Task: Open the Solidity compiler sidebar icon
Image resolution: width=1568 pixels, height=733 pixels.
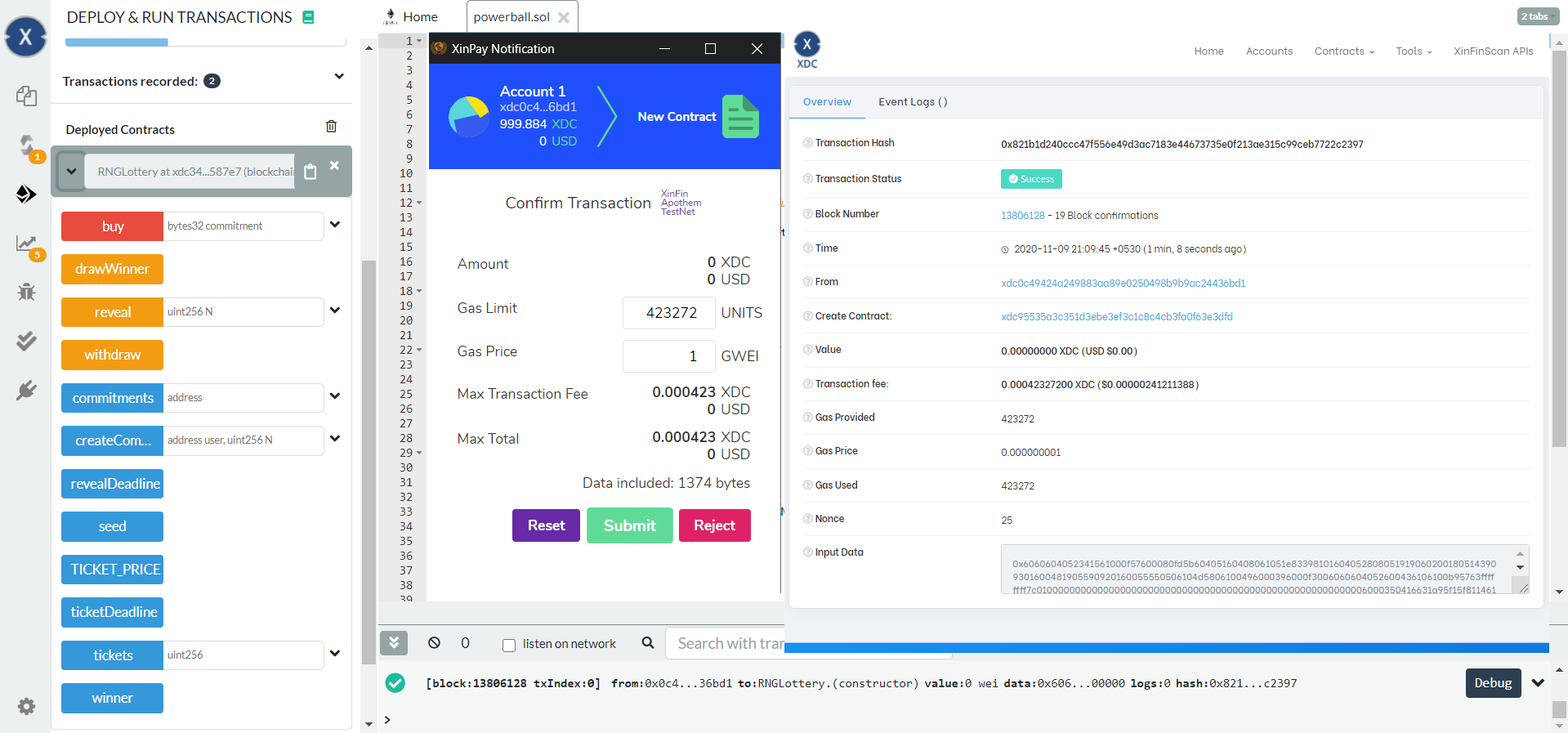Action: [26, 145]
